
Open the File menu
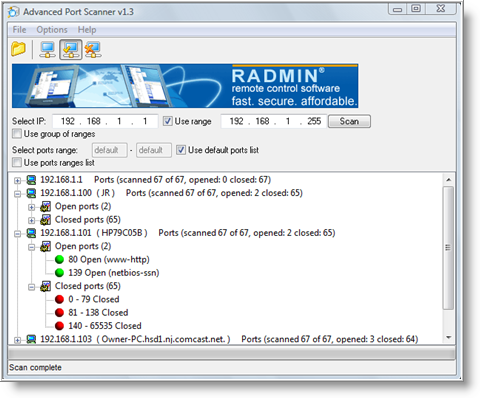19,30
